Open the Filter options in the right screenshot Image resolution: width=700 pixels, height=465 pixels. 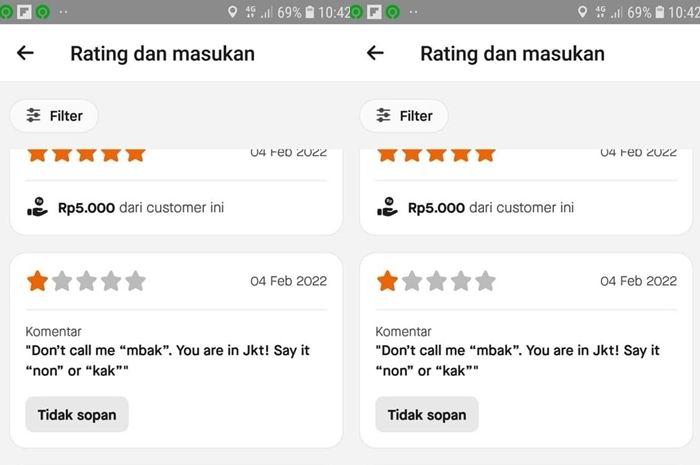(404, 116)
